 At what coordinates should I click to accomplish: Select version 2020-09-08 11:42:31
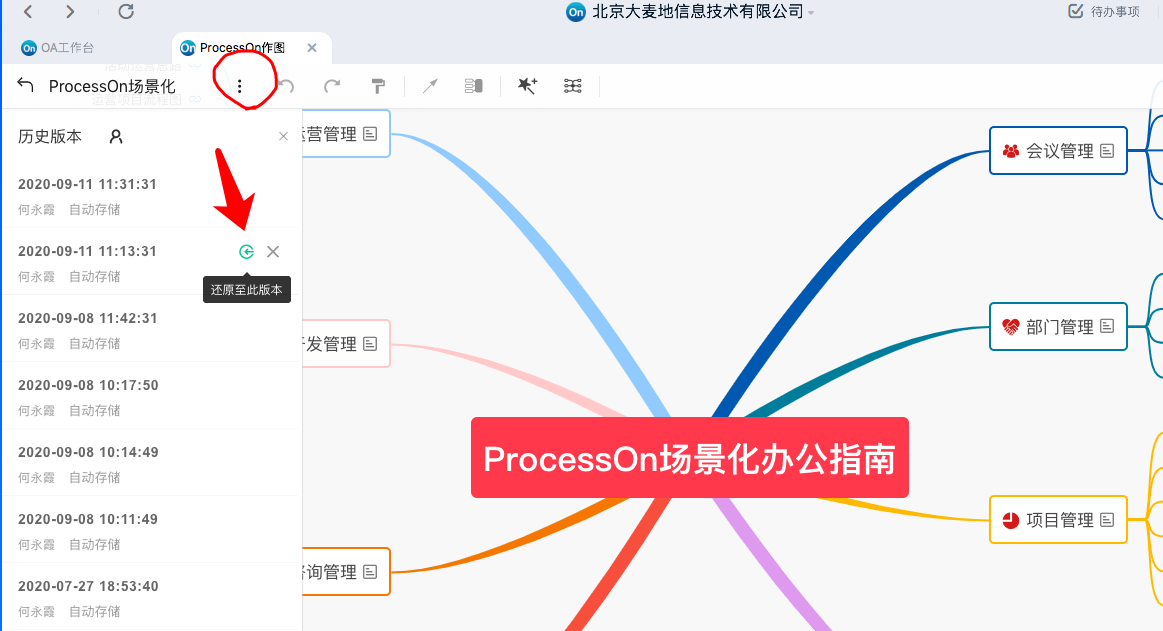pyautogui.click(x=152, y=328)
